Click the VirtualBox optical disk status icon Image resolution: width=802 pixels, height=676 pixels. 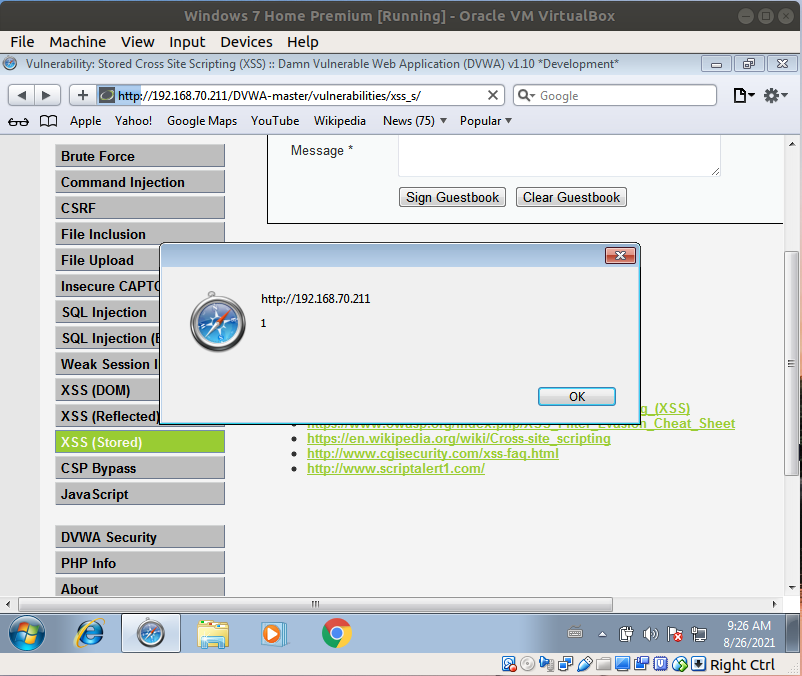[527, 664]
